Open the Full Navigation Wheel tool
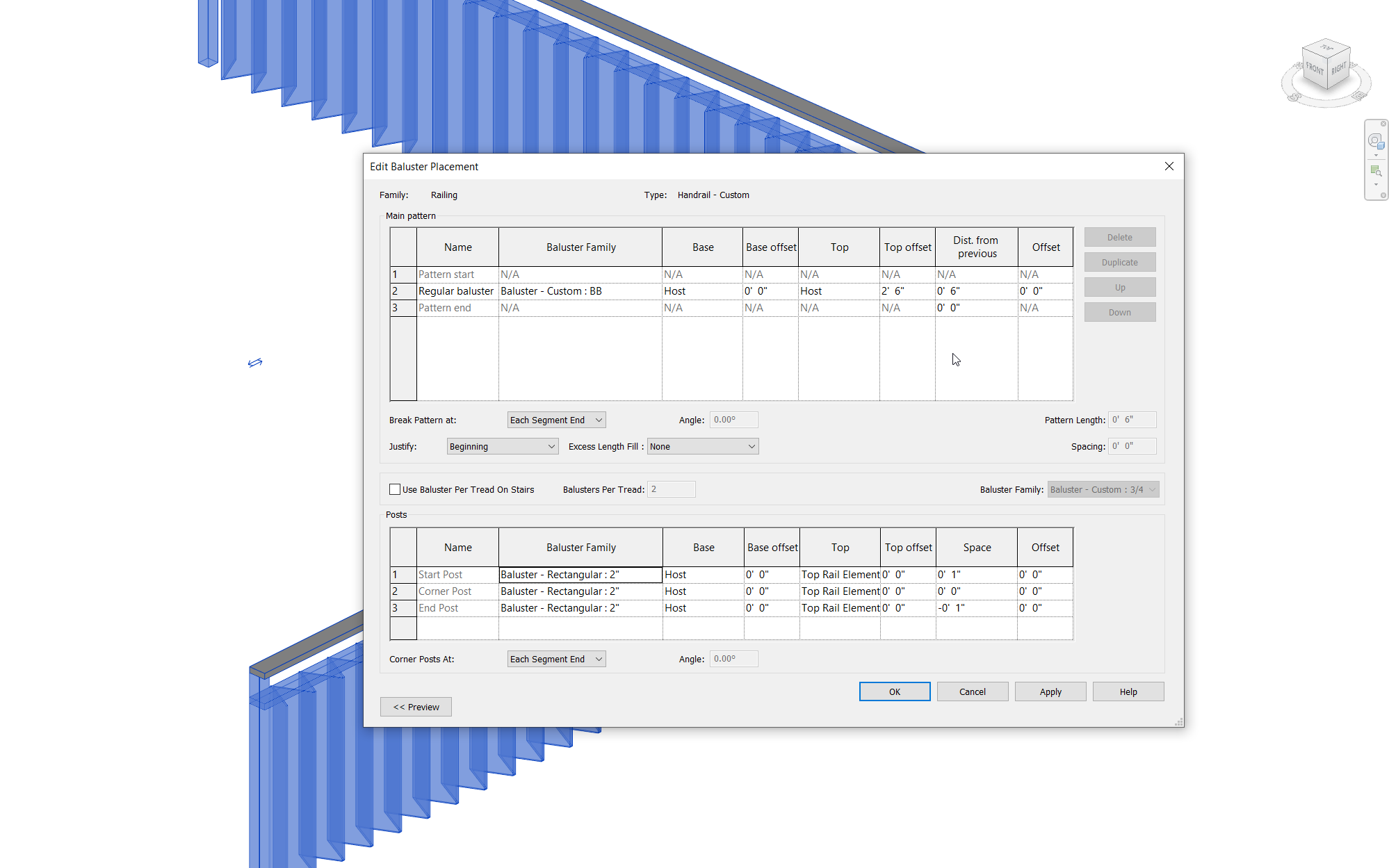 point(1375,140)
